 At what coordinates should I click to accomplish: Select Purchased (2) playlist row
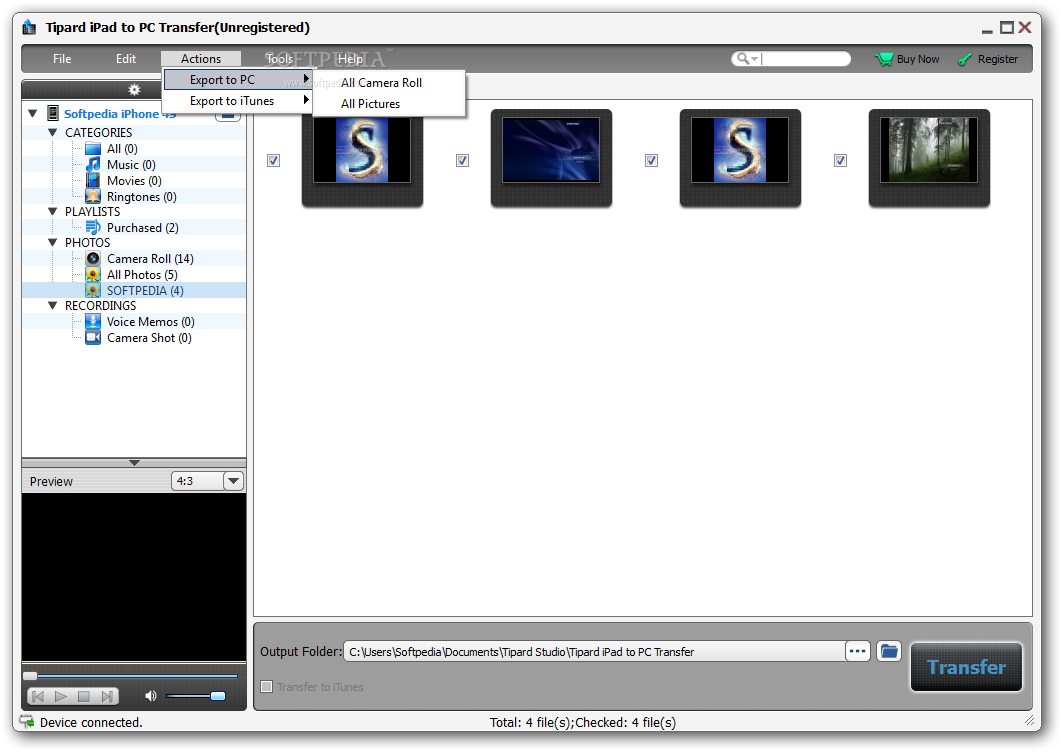[x=134, y=228]
